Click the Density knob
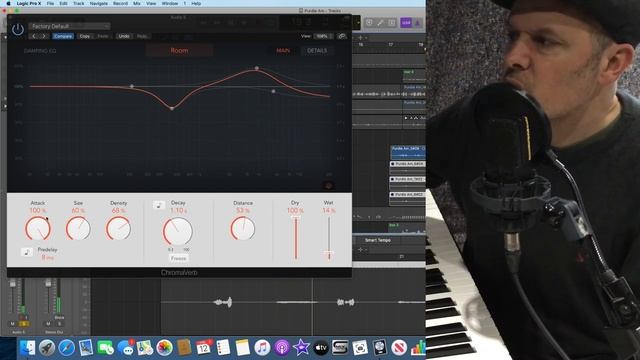 pos(118,228)
